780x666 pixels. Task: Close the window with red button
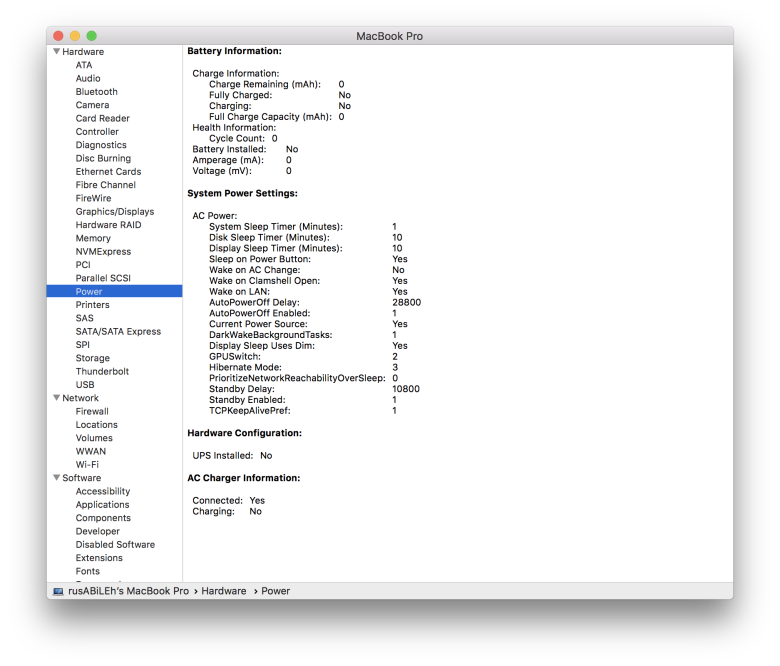(x=58, y=36)
